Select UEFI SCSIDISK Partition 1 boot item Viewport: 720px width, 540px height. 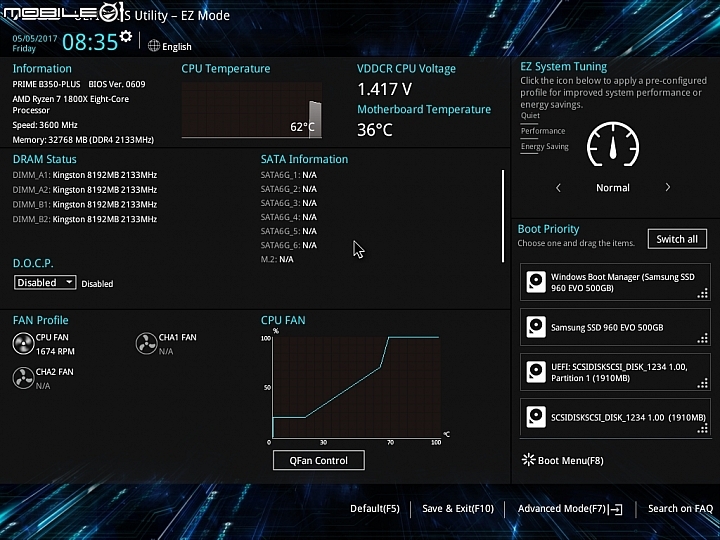pyautogui.click(x=615, y=372)
